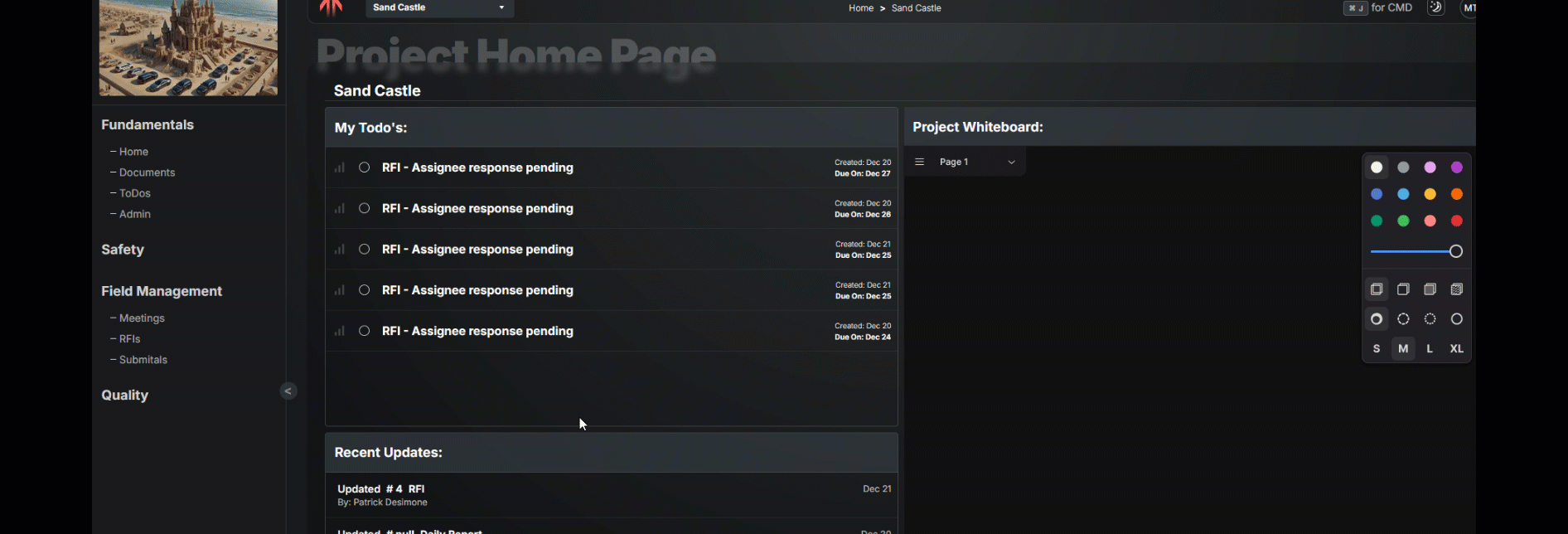The image size is (1568, 534).
Task: Select the pattern fill style icon
Action: (x=1456, y=289)
